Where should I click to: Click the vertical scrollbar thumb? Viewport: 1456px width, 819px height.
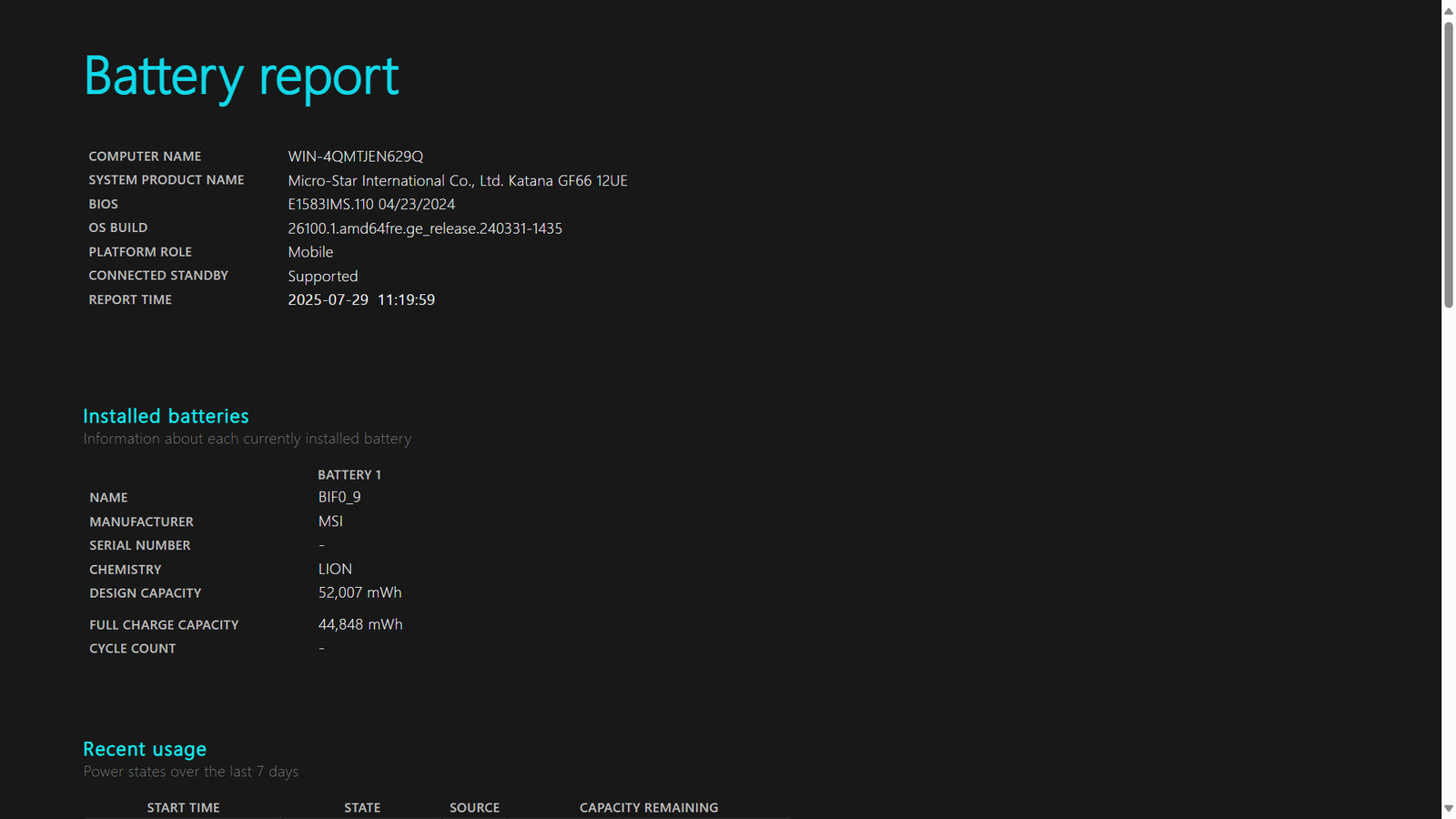(1448, 166)
